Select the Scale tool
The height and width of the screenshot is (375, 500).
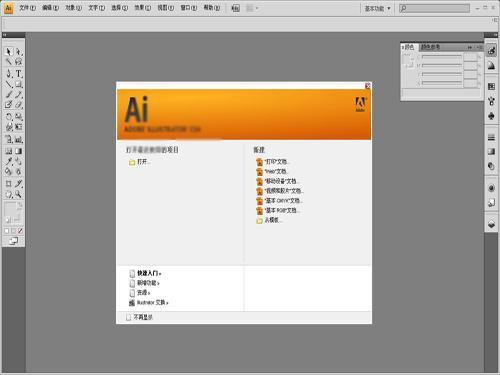[18, 117]
